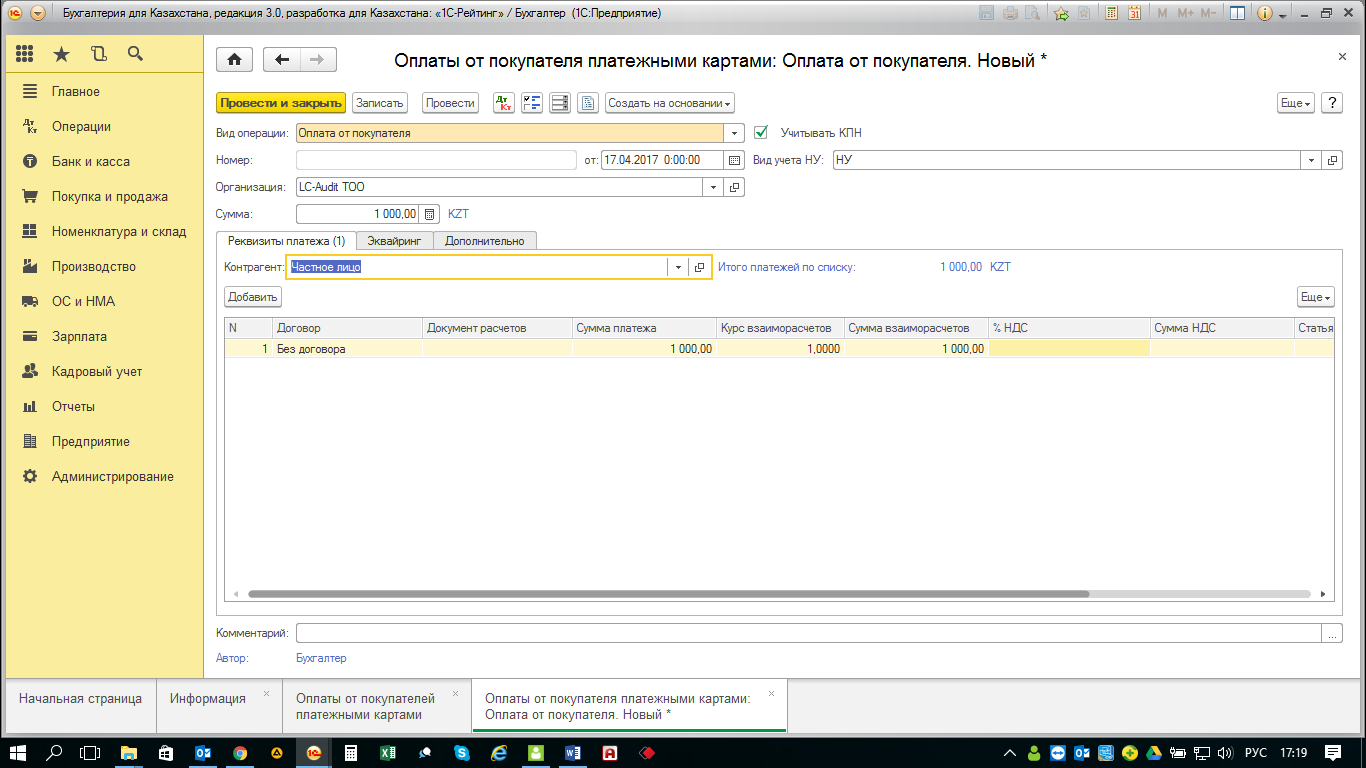Open Организация item with open-form icon
This screenshot has width=1366, height=768.
pos(734,187)
